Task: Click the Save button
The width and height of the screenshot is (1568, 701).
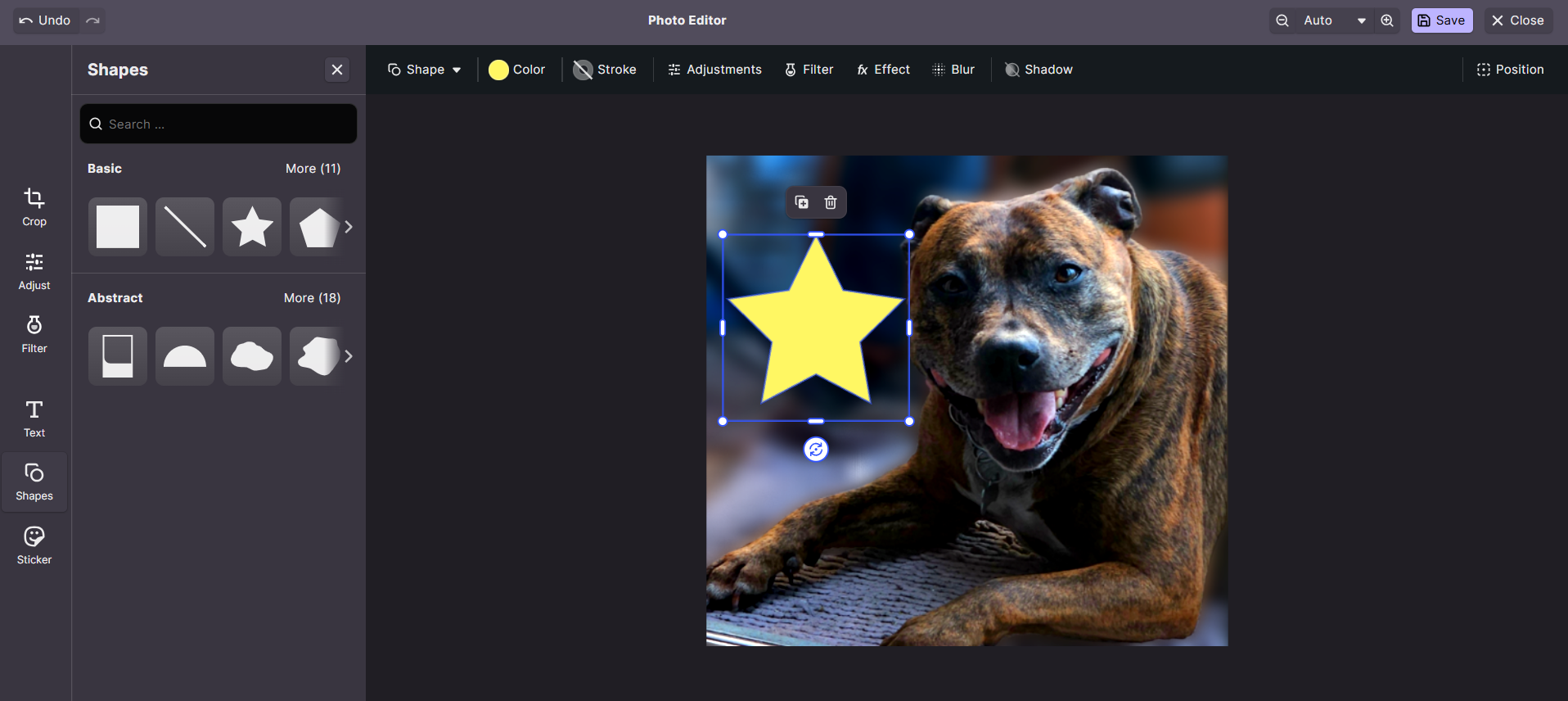Action: [1441, 20]
